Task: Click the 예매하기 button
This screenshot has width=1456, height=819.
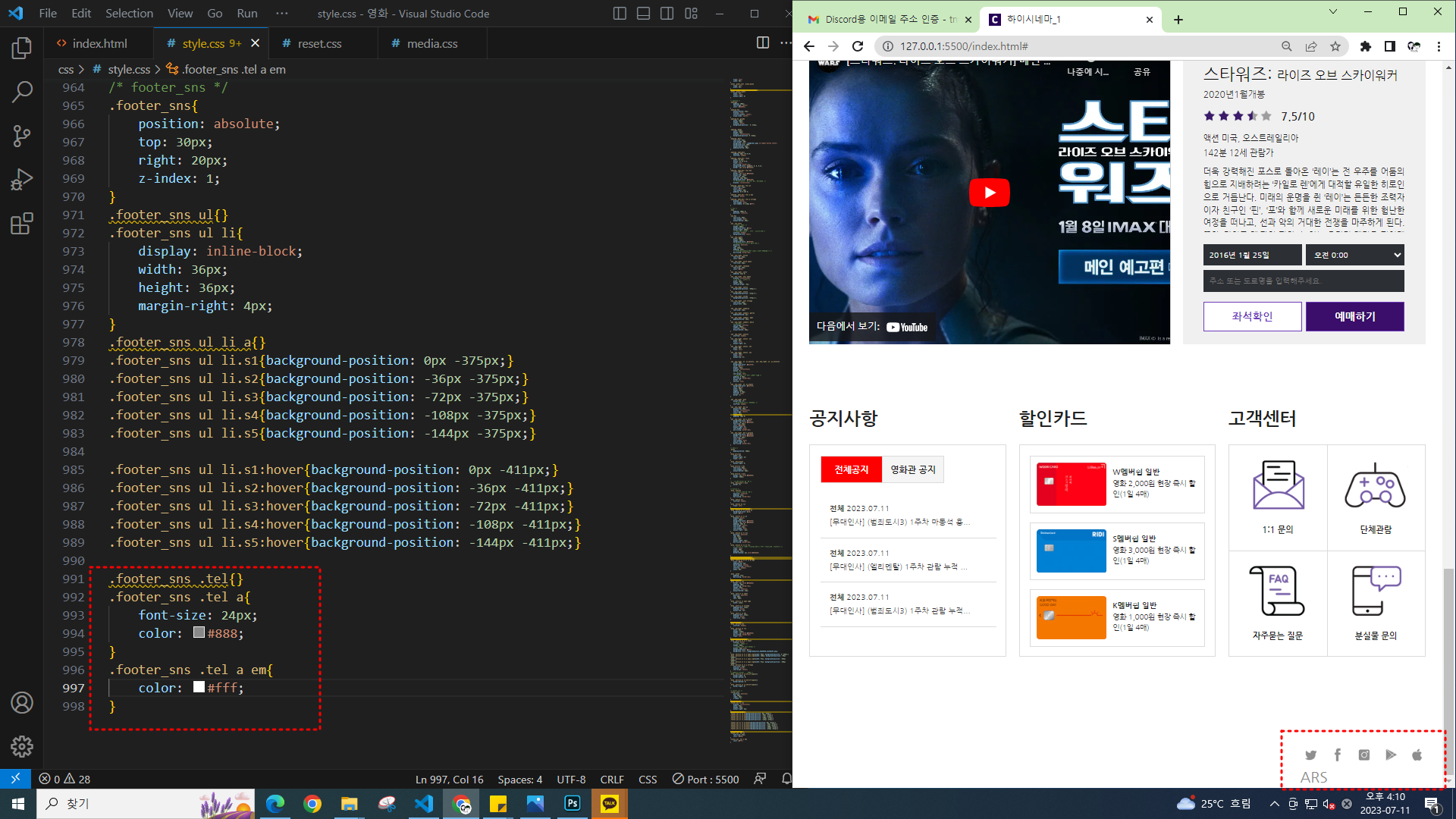Action: coord(1354,316)
